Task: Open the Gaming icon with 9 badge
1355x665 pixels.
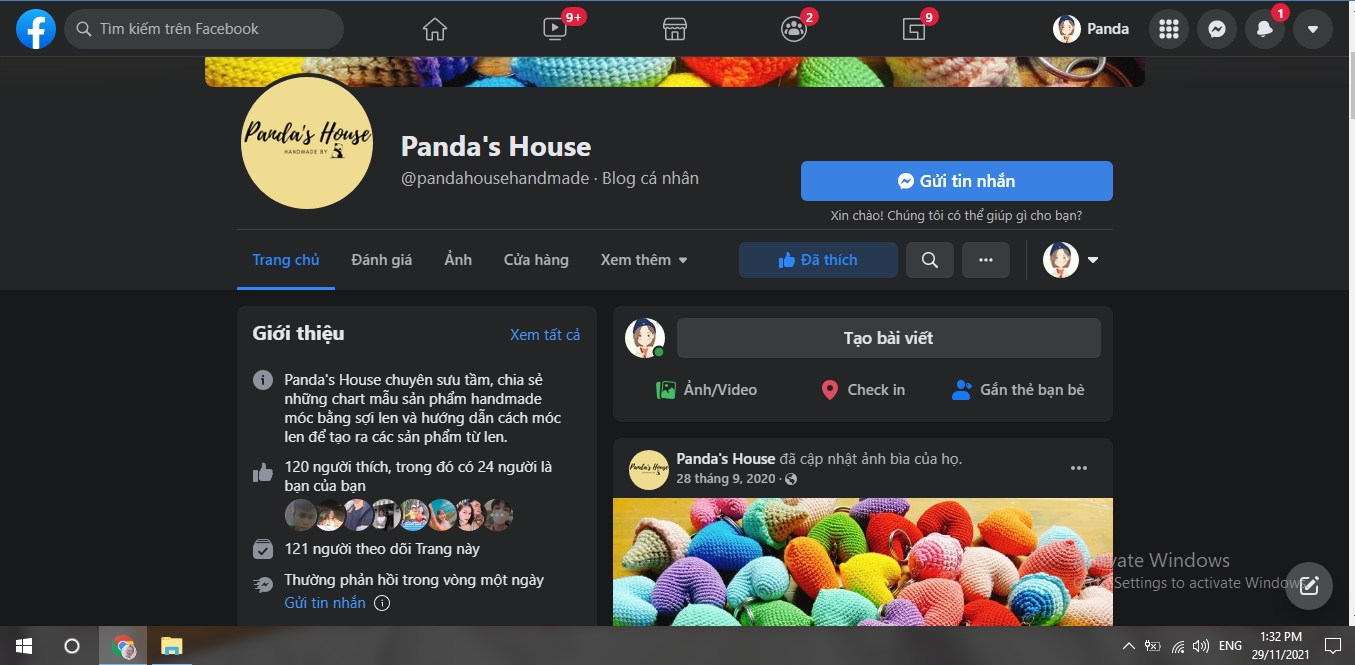Action: click(x=914, y=29)
